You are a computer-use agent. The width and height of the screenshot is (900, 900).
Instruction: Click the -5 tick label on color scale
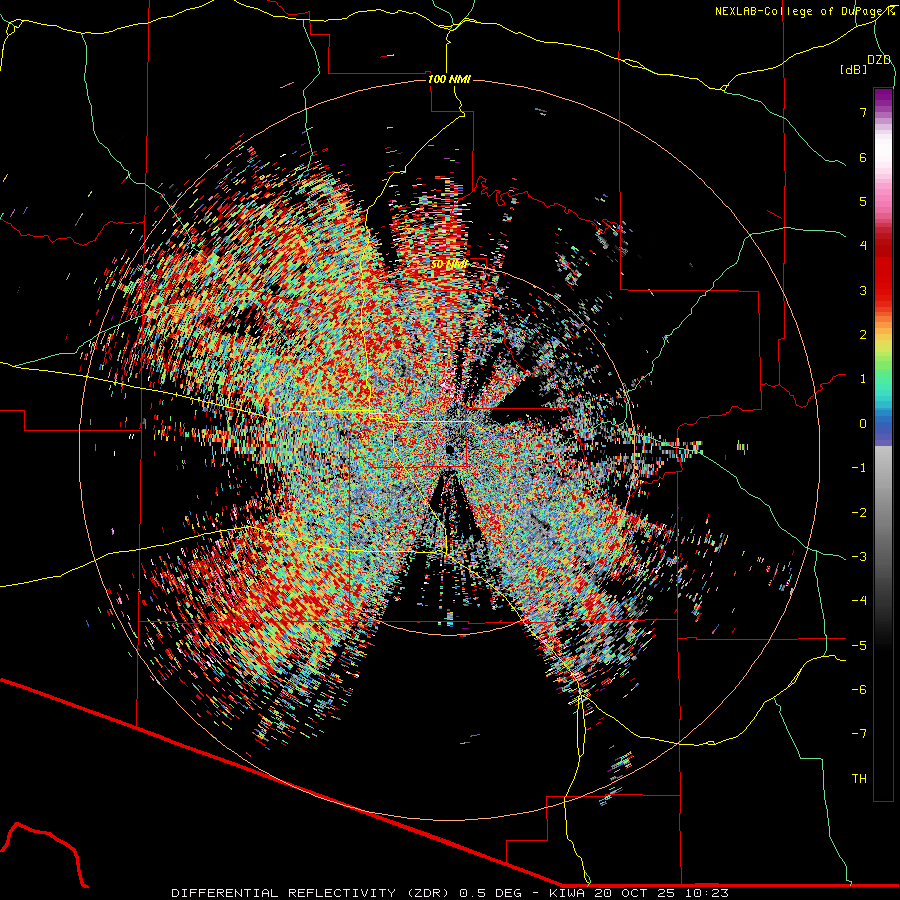tap(859, 646)
